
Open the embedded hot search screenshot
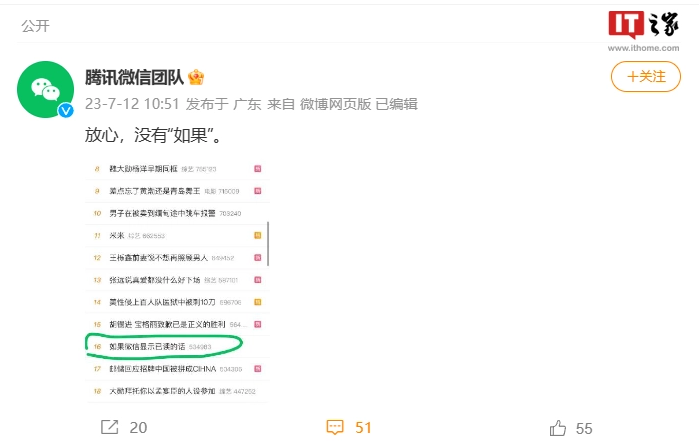tap(177, 280)
